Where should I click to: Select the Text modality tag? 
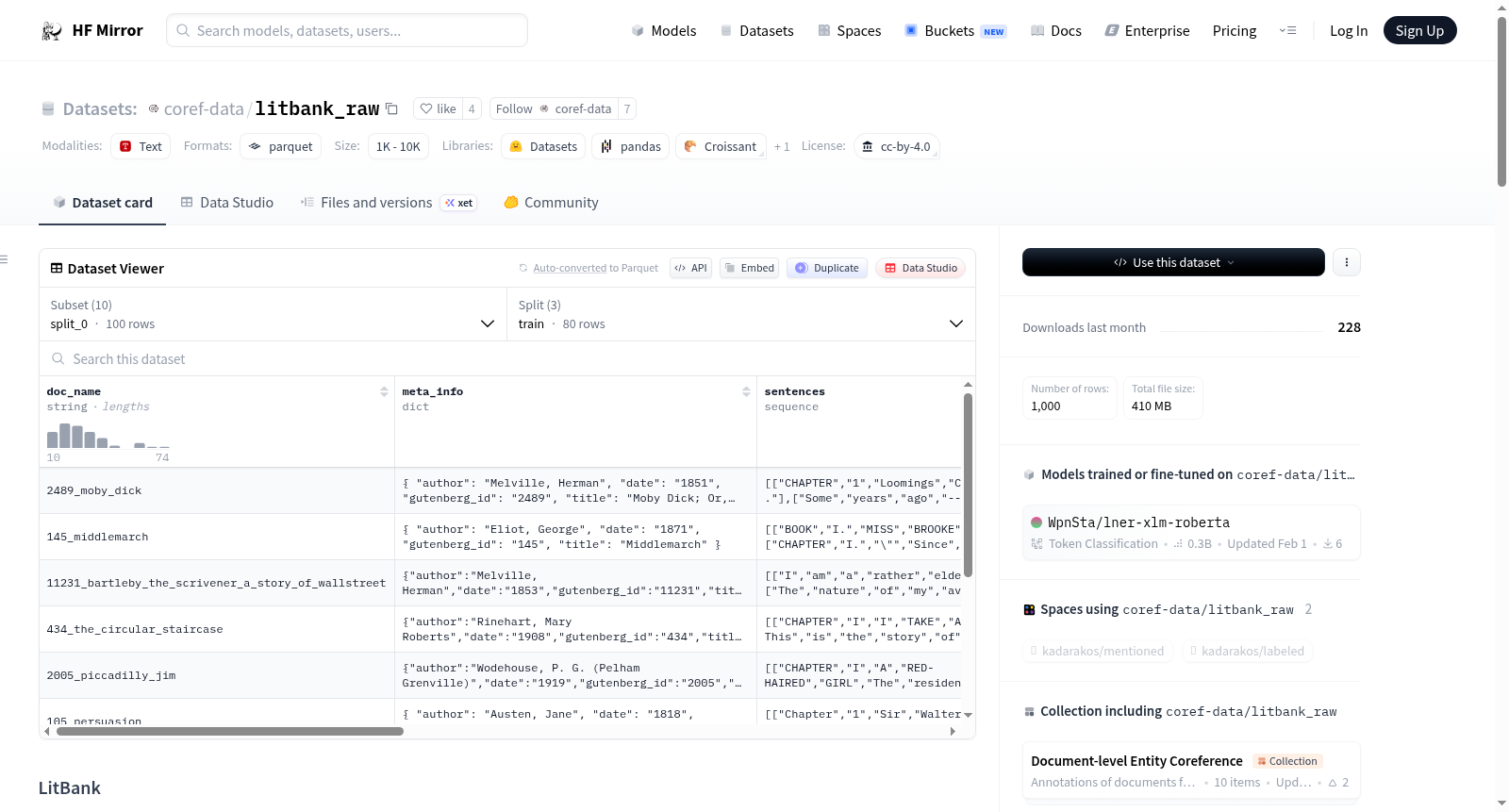tap(141, 146)
